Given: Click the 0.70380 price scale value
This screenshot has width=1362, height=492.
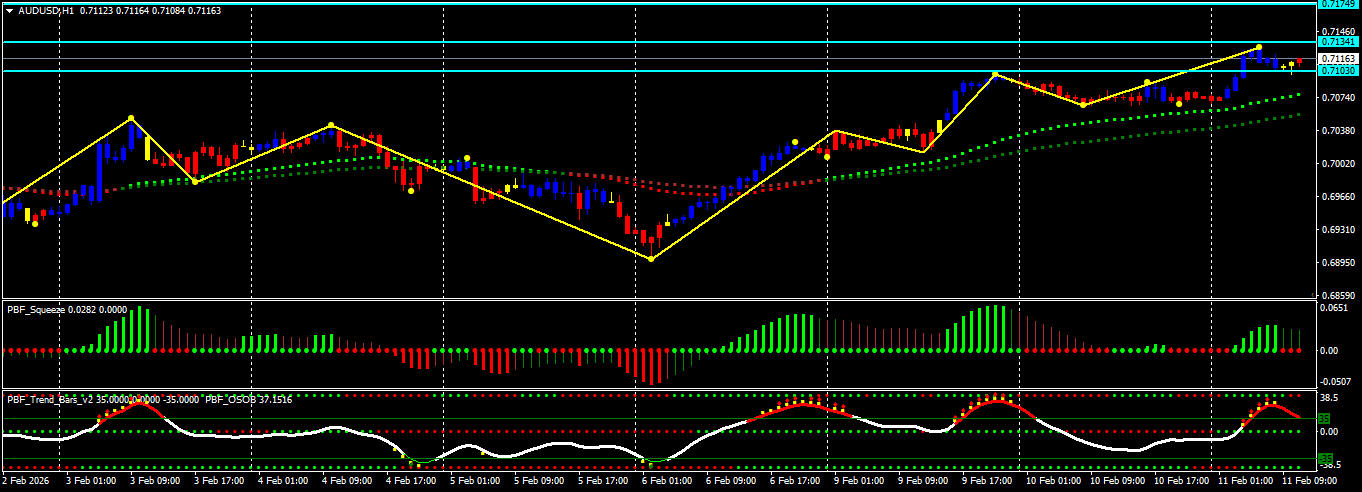Looking at the screenshot, I should [1339, 131].
